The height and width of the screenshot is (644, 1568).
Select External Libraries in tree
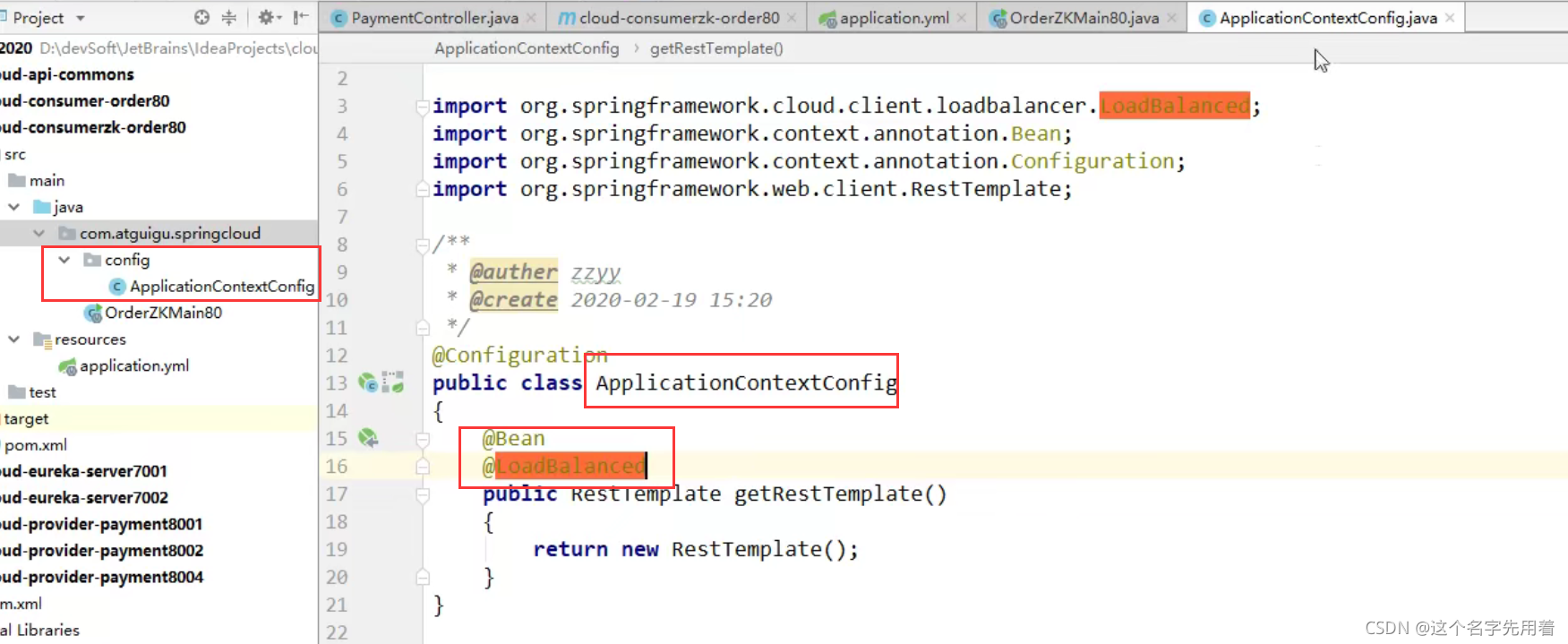pyautogui.click(x=40, y=631)
